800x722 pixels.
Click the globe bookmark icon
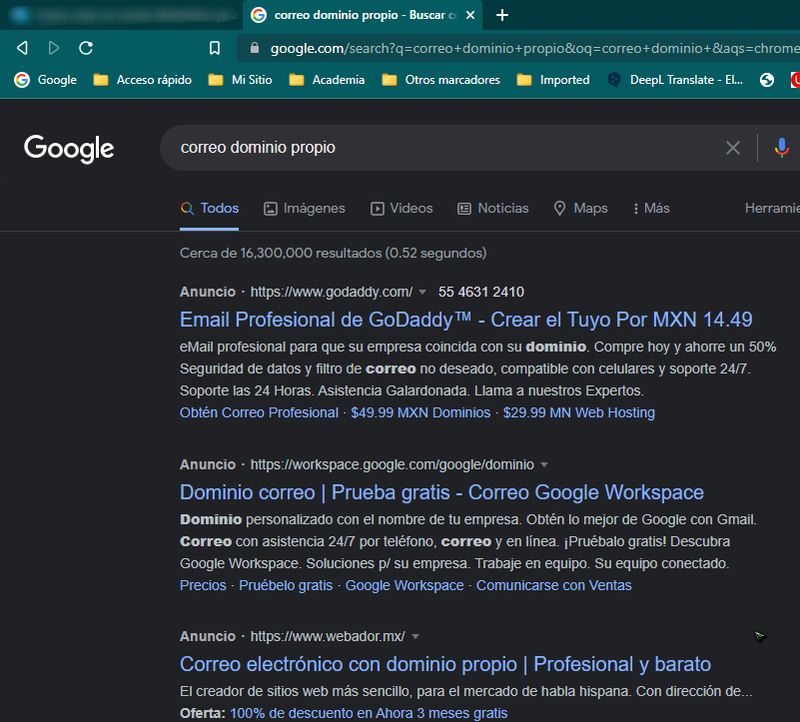point(766,80)
